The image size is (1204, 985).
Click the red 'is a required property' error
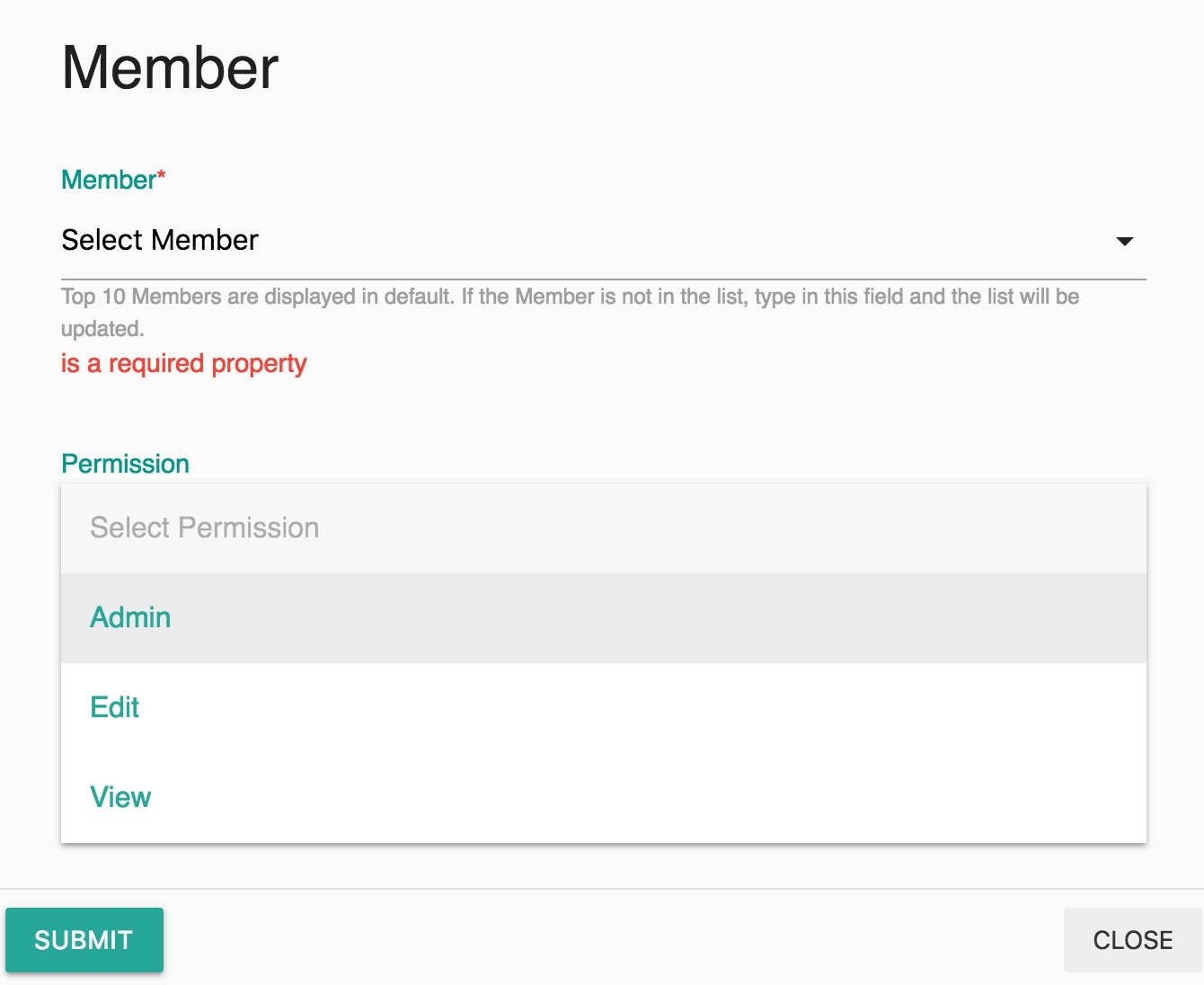point(184,364)
